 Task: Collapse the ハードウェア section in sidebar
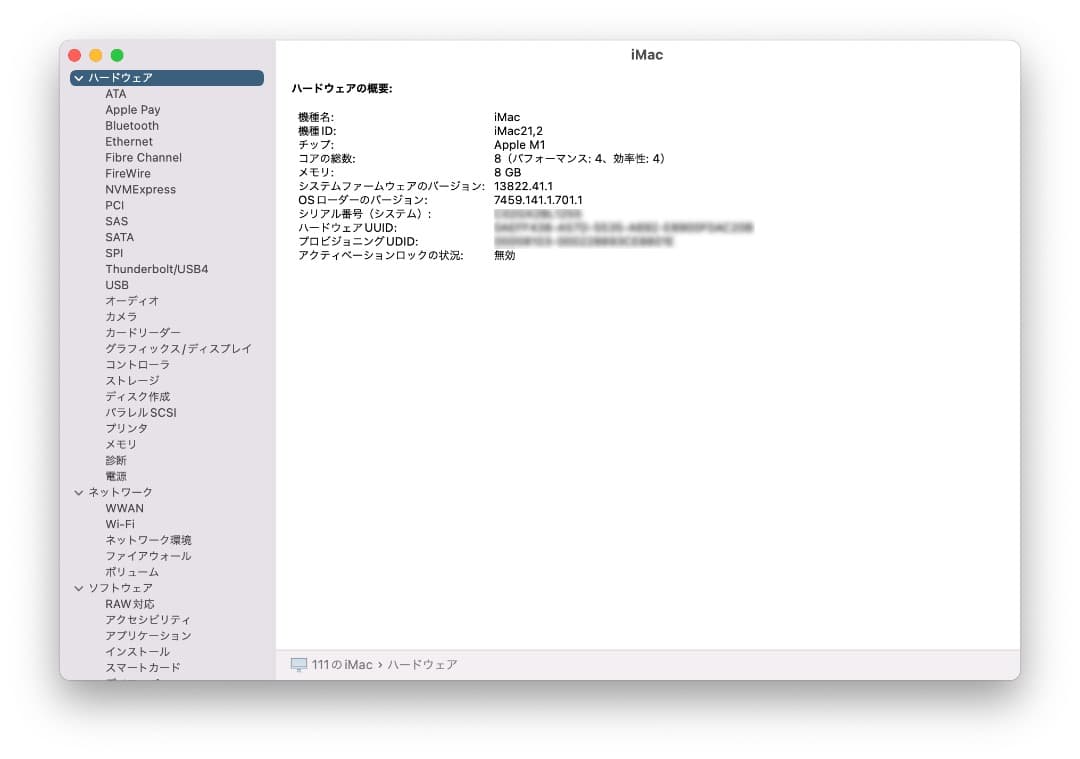[x=79, y=77]
